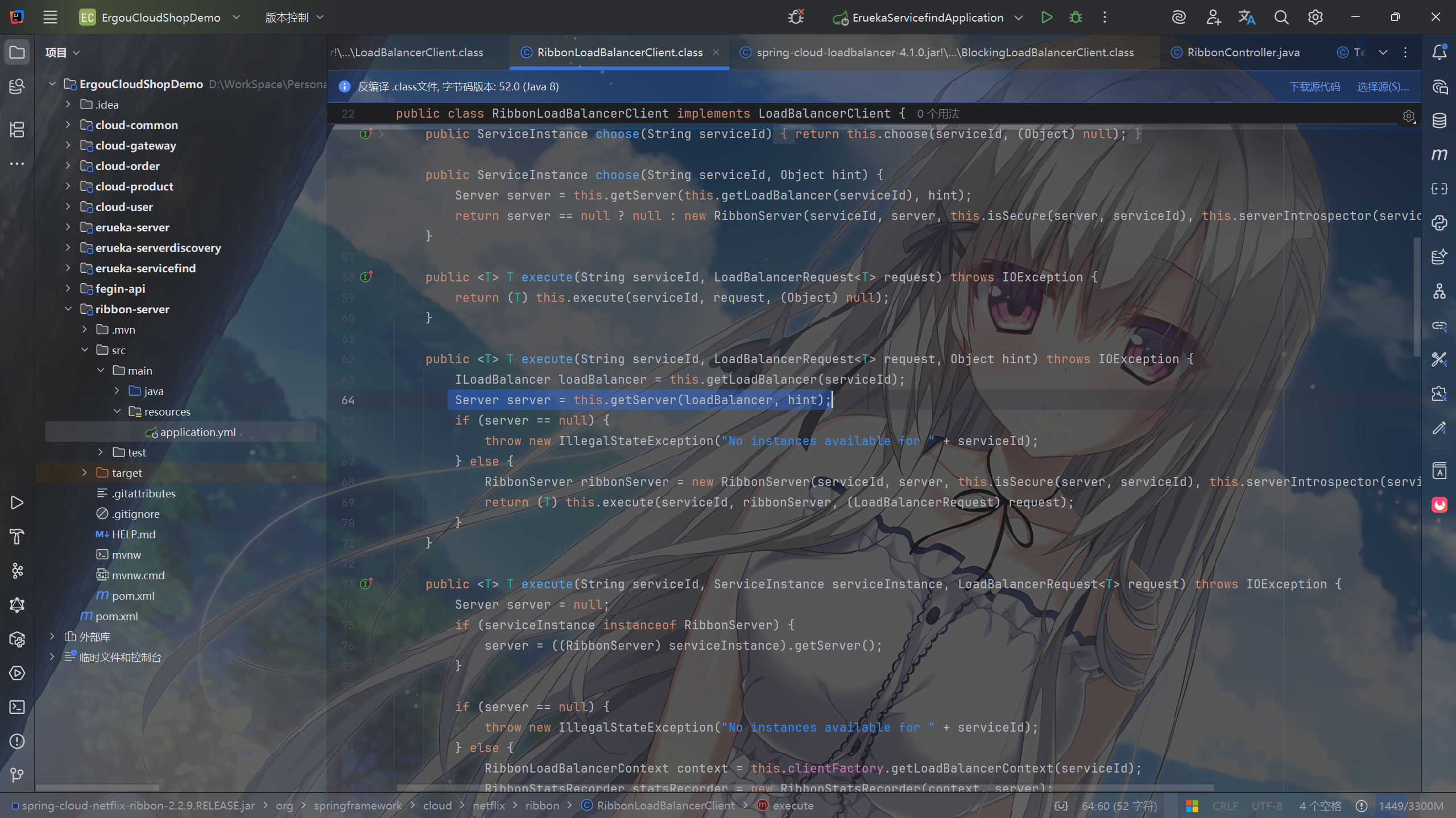Close the RibbonLoadBalancerClient.class tab
Image resolution: width=1456 pixels, height=818 pixels.
tap(716, 52)
